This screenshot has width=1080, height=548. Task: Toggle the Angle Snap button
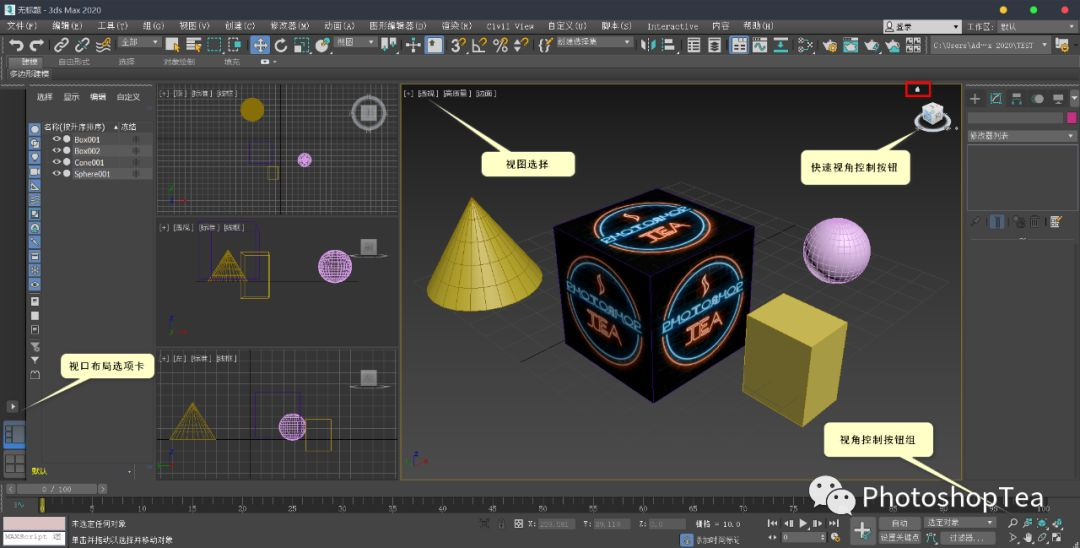point(479,45)
